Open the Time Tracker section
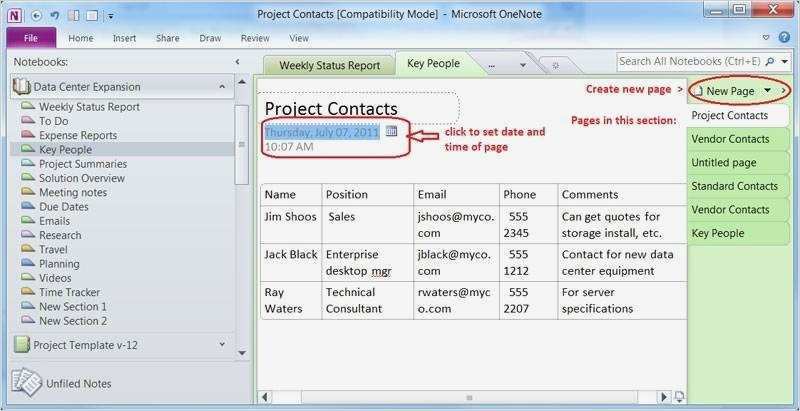800x411 pixels. (69, 293)
